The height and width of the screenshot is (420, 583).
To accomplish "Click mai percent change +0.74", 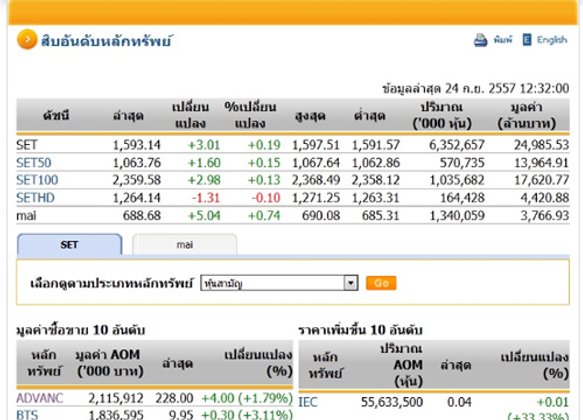I will tap(264, 215).
